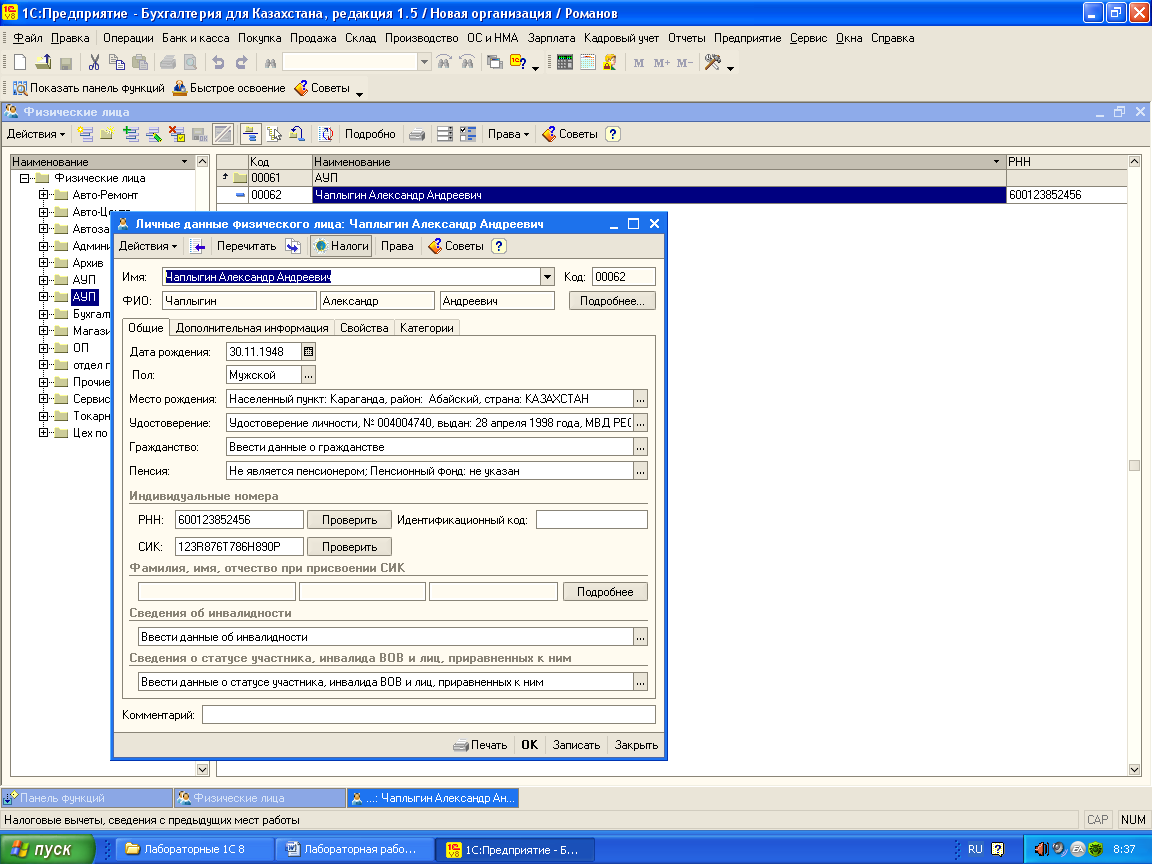Click the help question icon in list toolbar

[613, 134]
